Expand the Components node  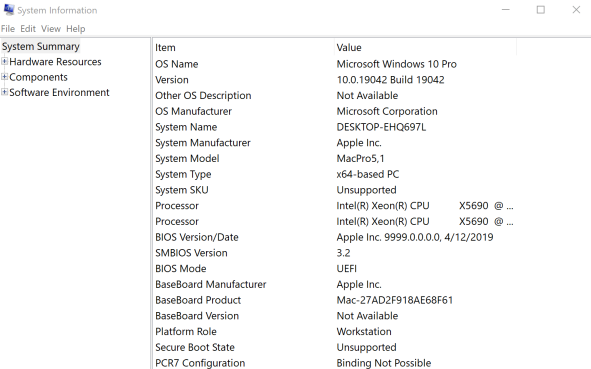coord(5,77)
